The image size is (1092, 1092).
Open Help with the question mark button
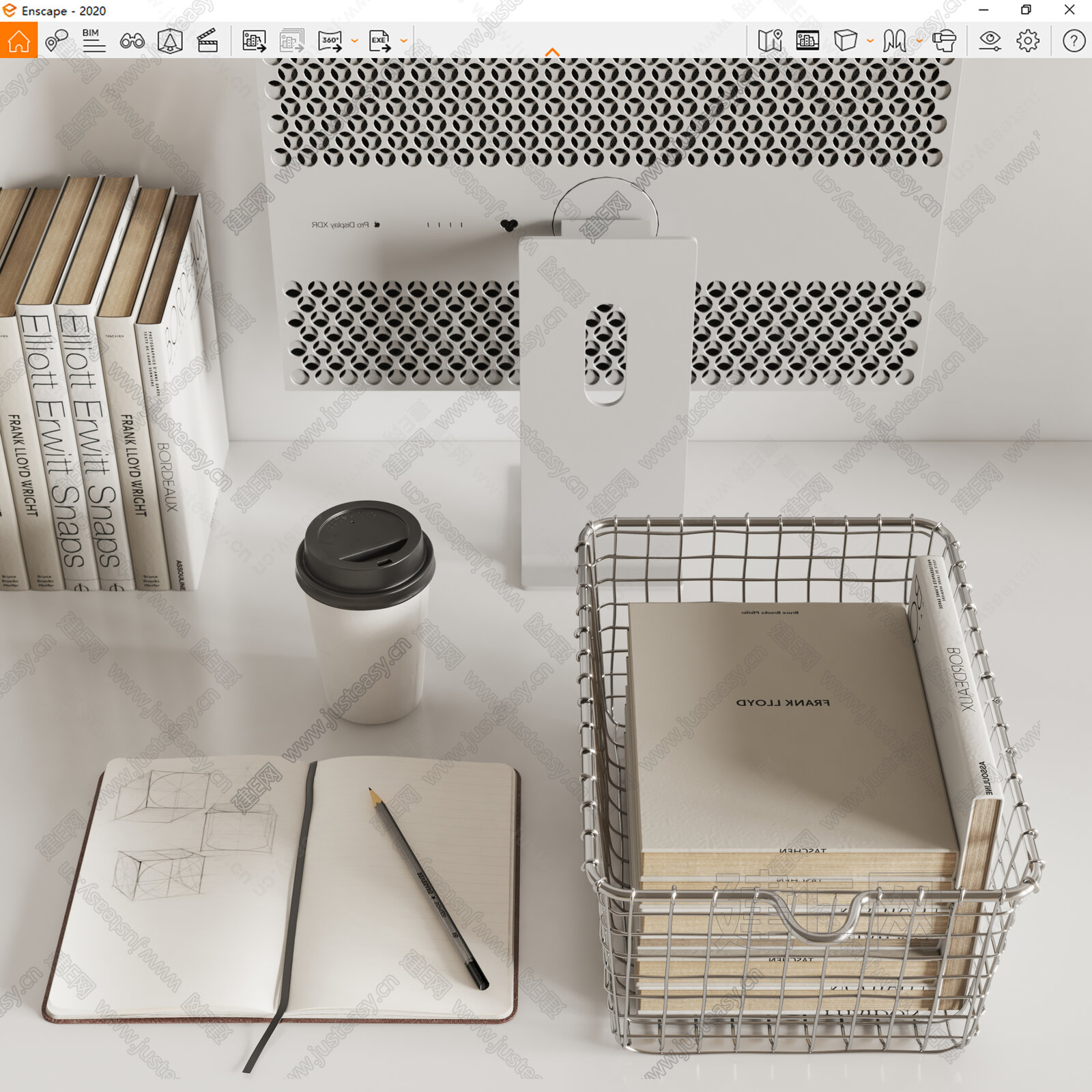point(1074,41)
